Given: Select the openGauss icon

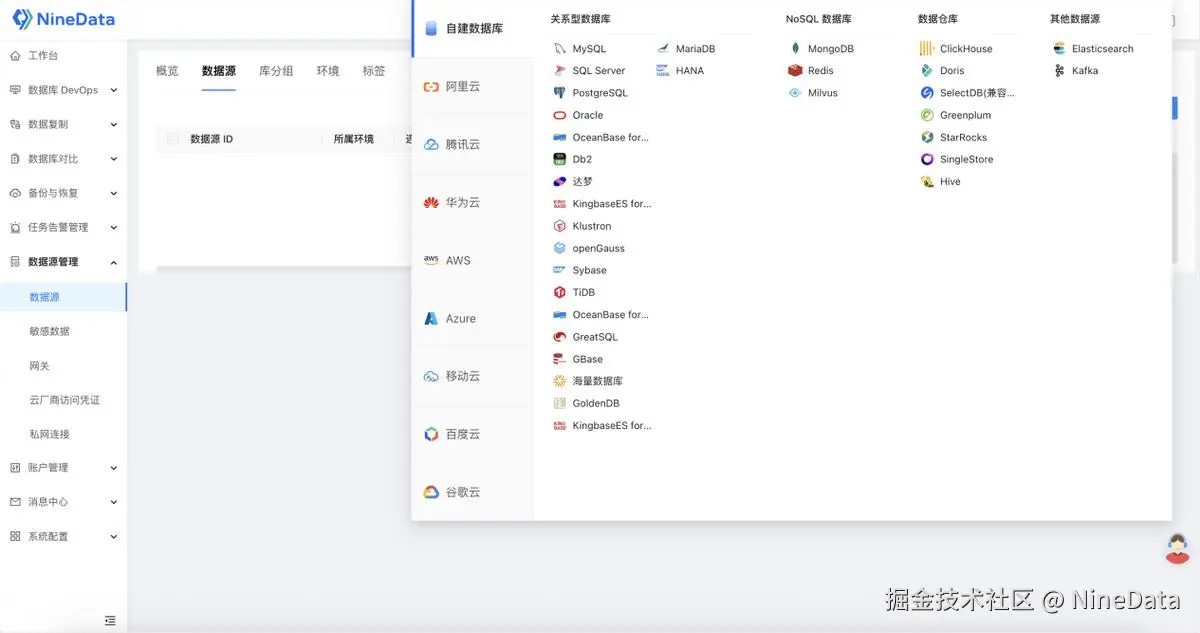Looking at the screenshot, I should click(560, 248).
